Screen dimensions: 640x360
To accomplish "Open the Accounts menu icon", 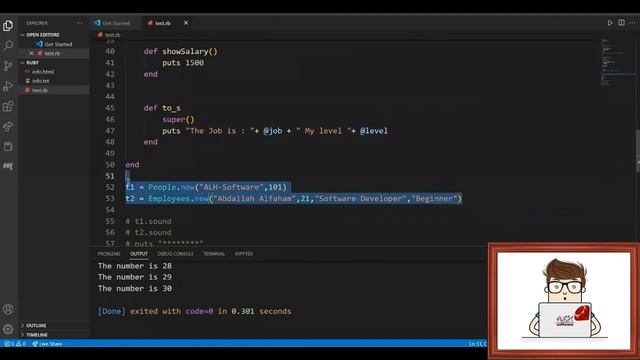I will [x=8, y=309].
